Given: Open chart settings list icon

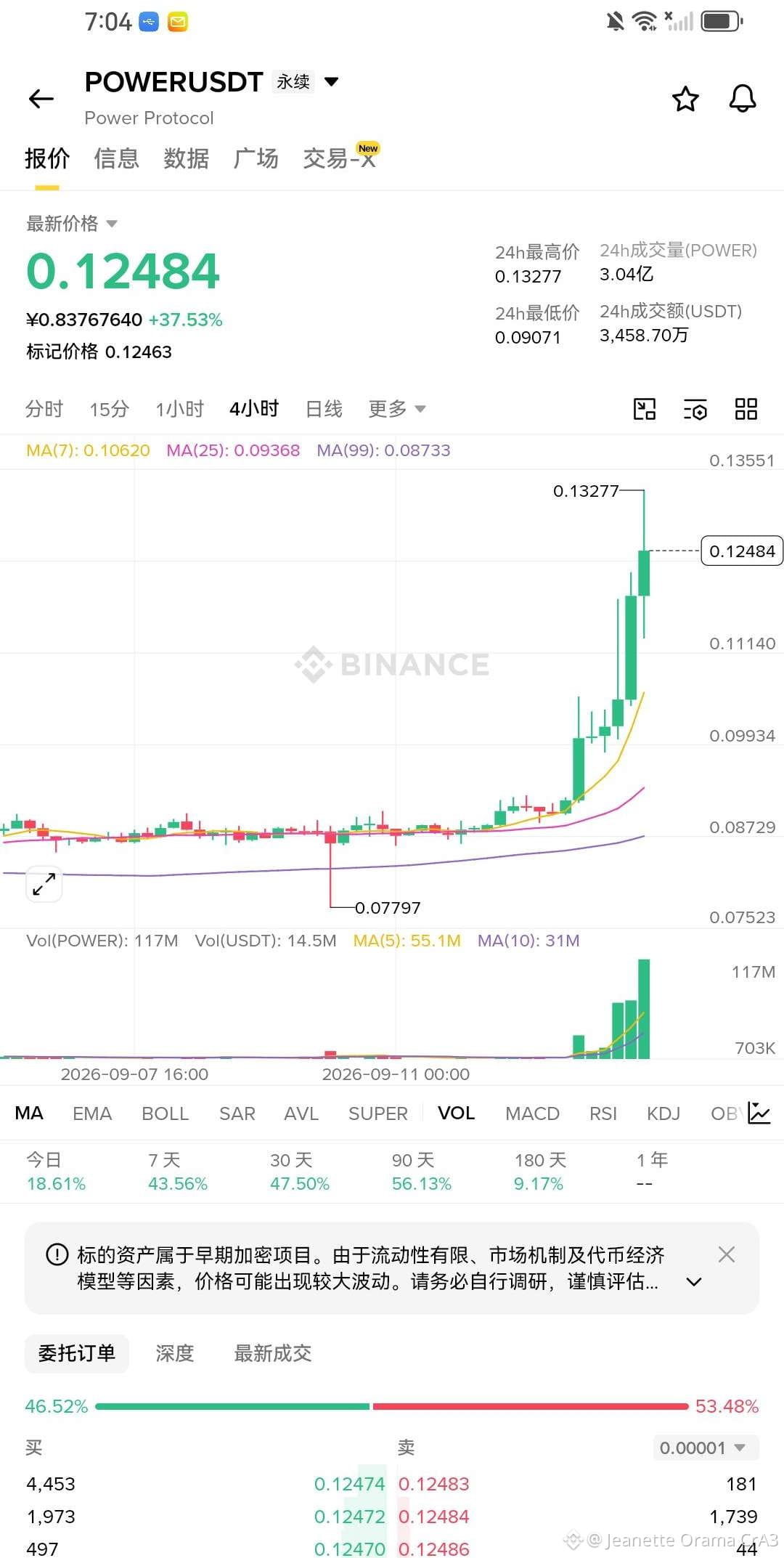Looking at the screenshot, I should coord(695,409).
